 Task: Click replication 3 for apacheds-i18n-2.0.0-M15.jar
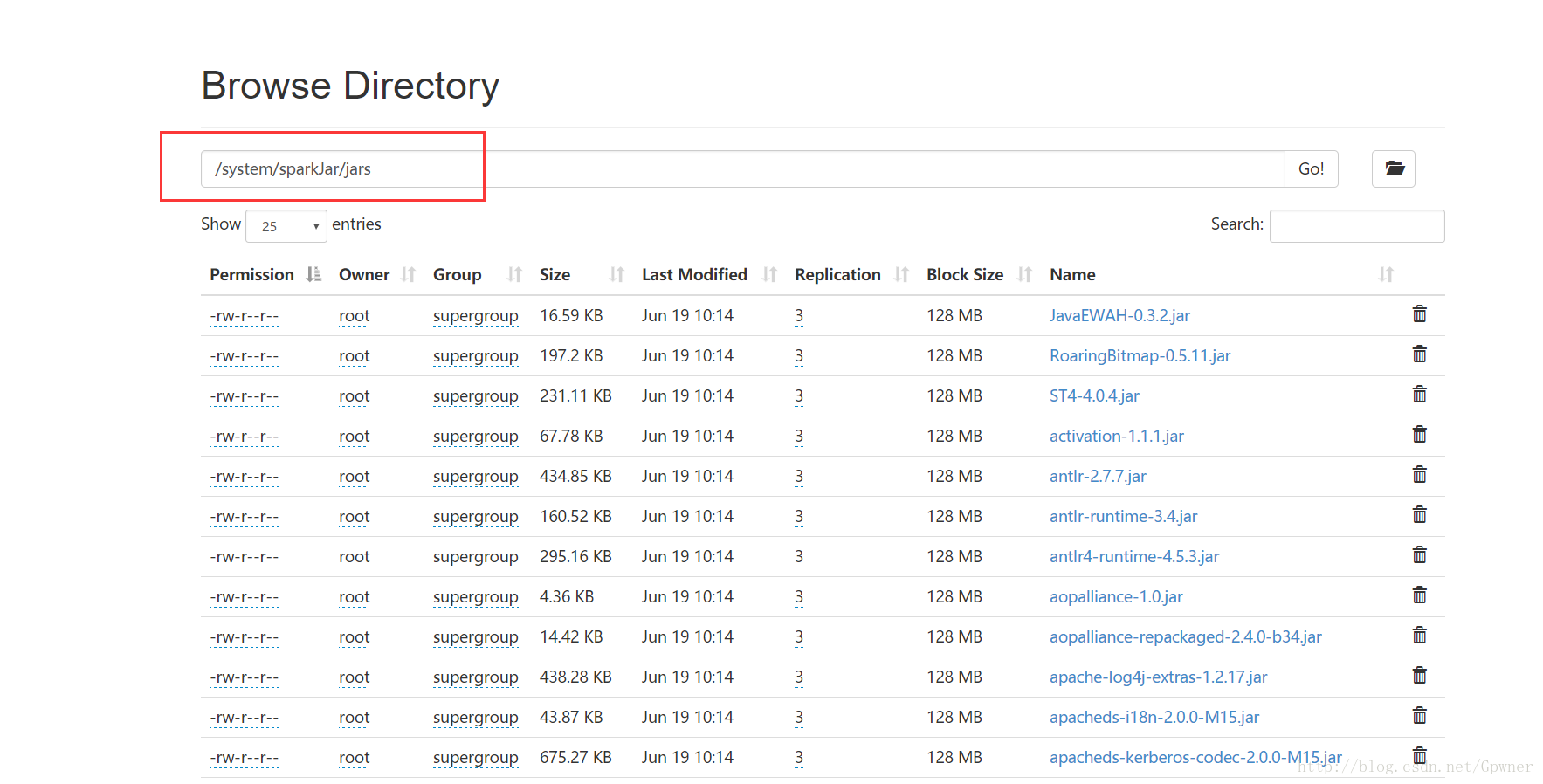tap(799, 718)
